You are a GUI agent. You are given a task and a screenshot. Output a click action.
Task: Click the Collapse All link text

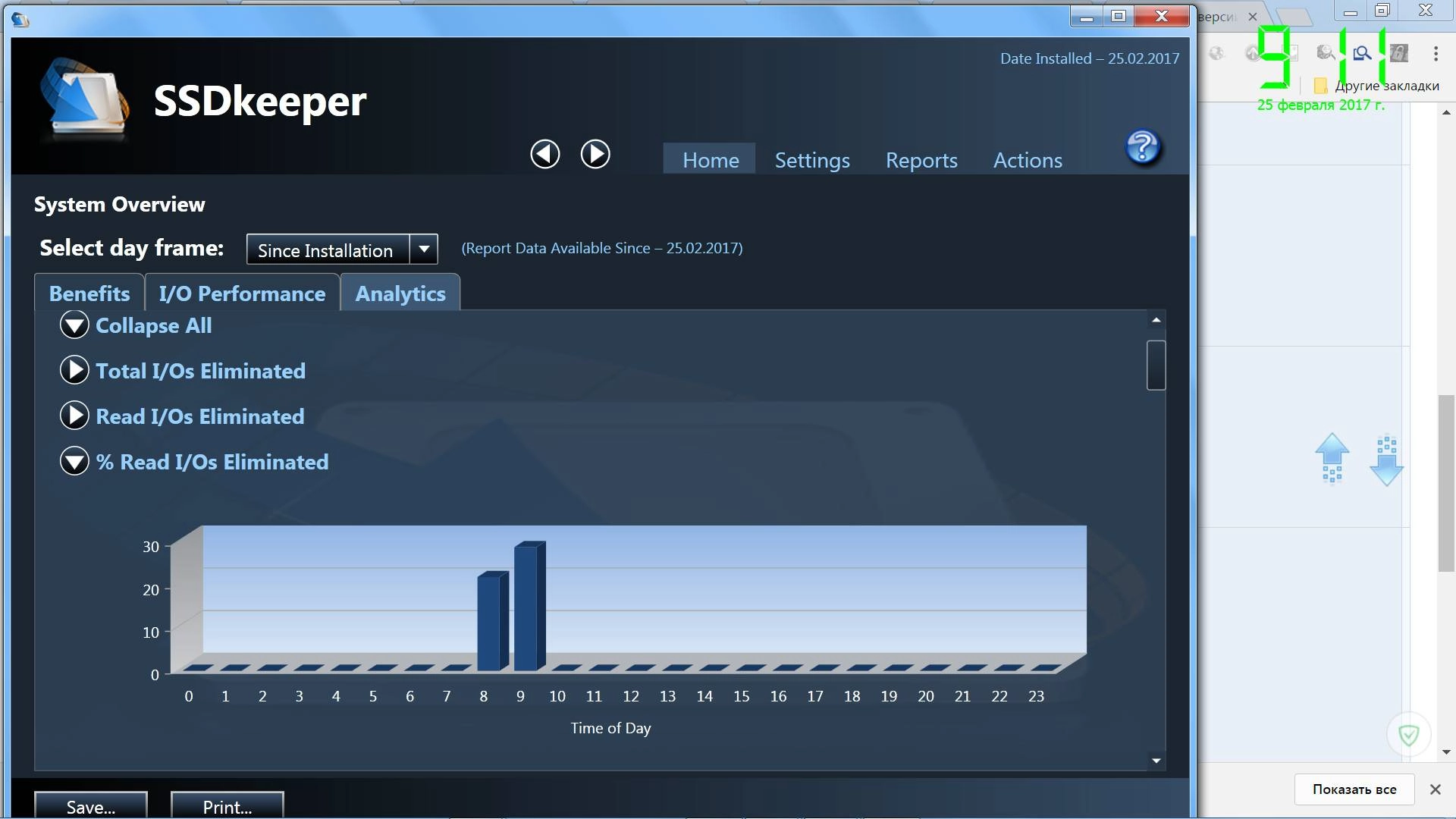click(x=154, y=326)
